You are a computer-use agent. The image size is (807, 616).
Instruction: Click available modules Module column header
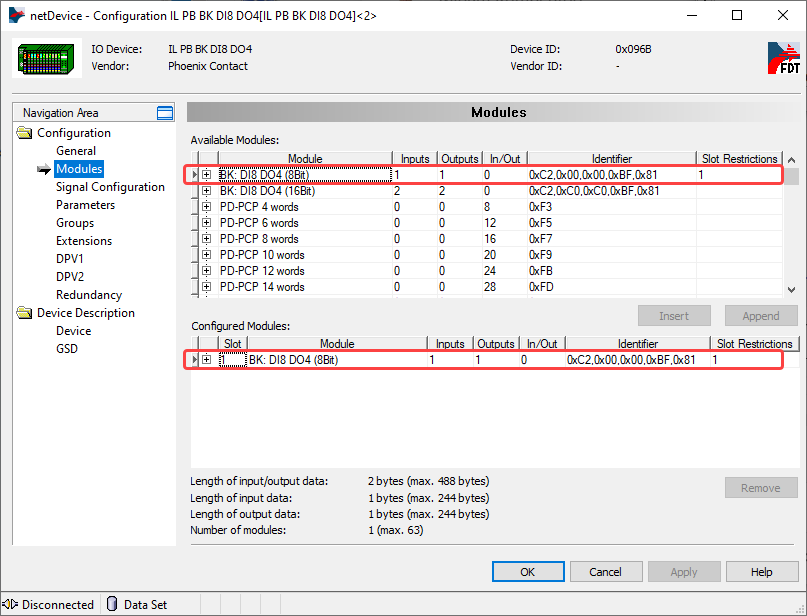305,159
